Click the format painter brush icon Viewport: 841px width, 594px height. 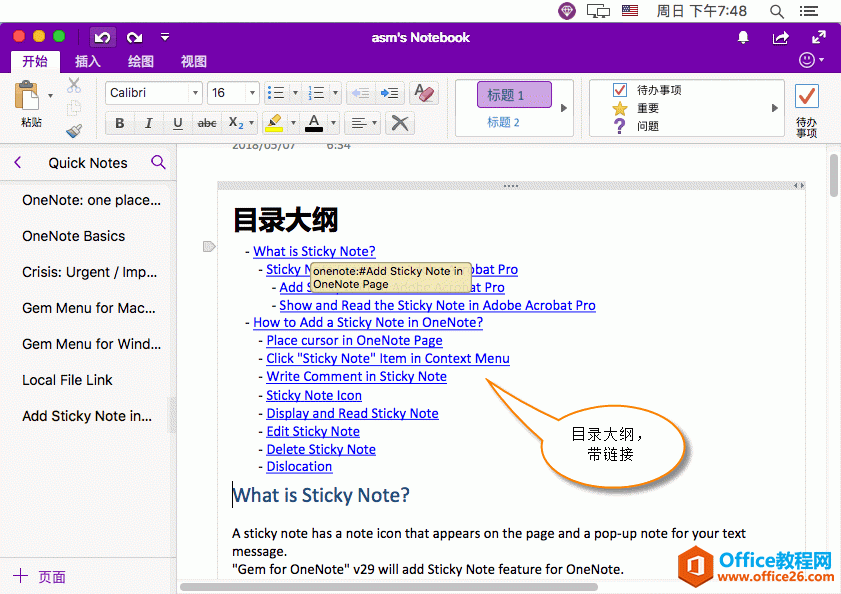[x=74, y=129]
